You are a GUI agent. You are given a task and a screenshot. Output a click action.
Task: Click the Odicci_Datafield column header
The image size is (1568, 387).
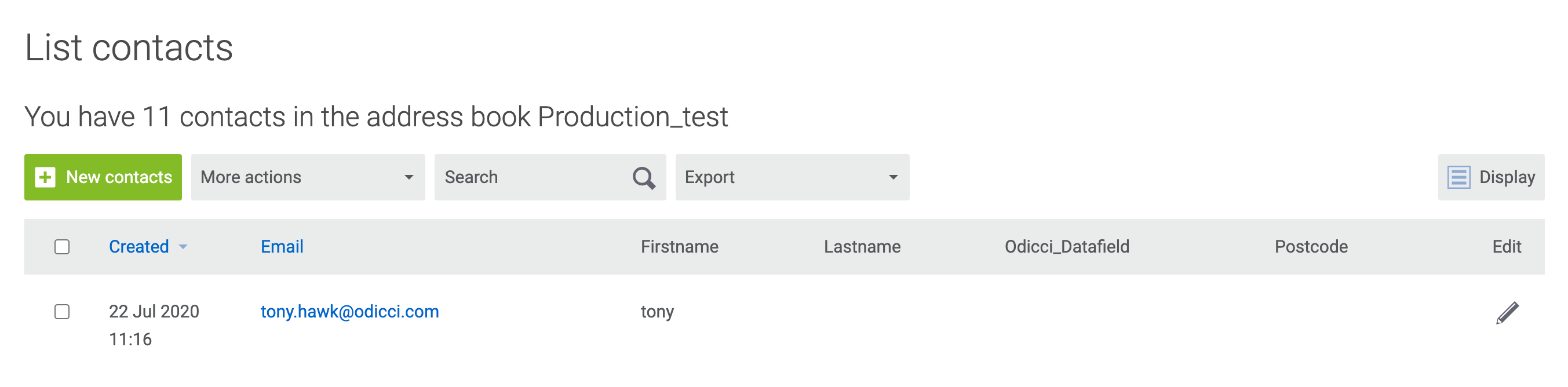click(1066, 247)
